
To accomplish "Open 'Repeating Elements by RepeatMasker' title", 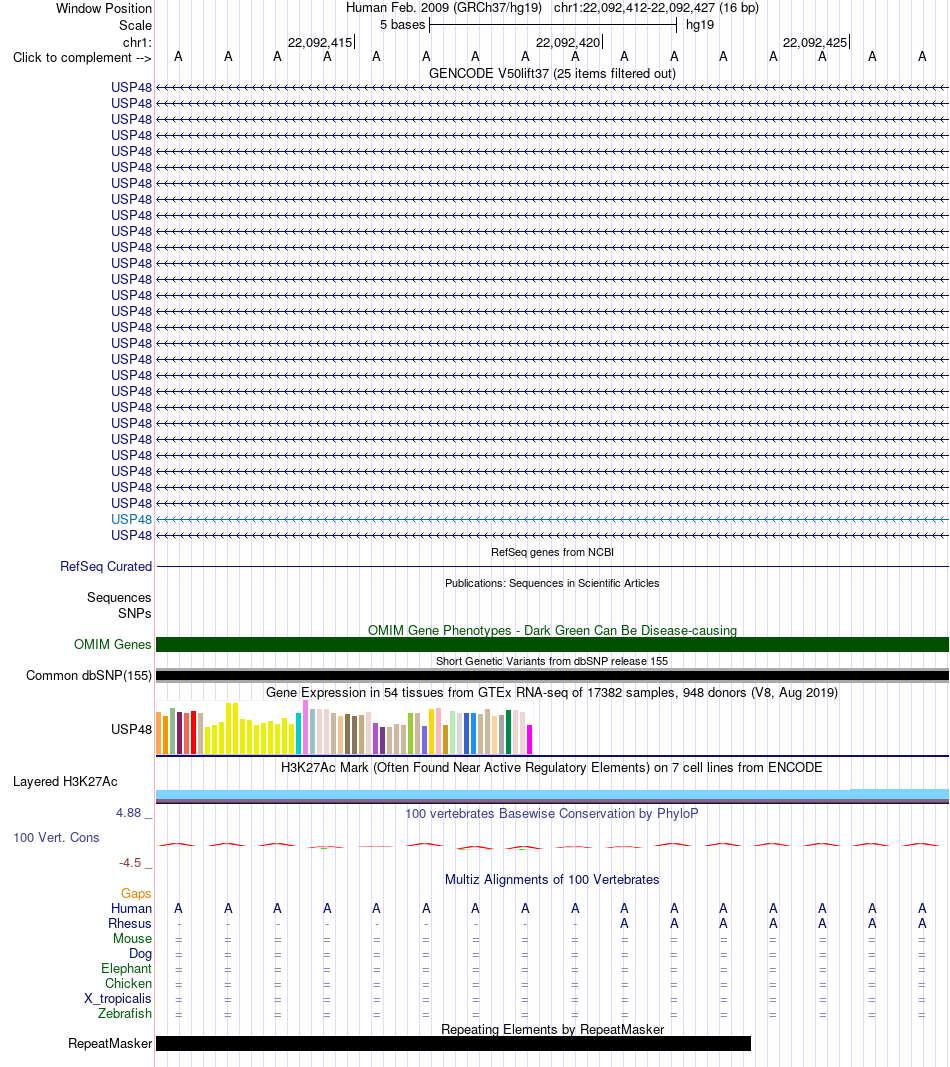I will point(552,1029).
